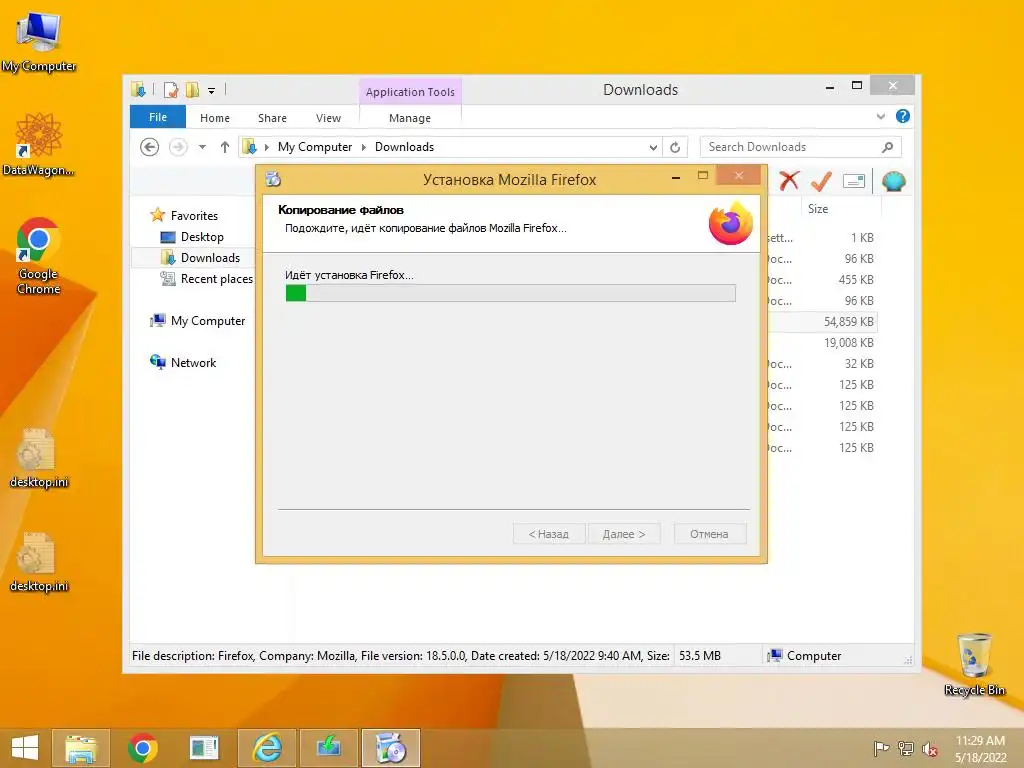This screenshot has width=1024, height=768.
Task: Open the View ribbon tab
Action: (x=328, y=118)
